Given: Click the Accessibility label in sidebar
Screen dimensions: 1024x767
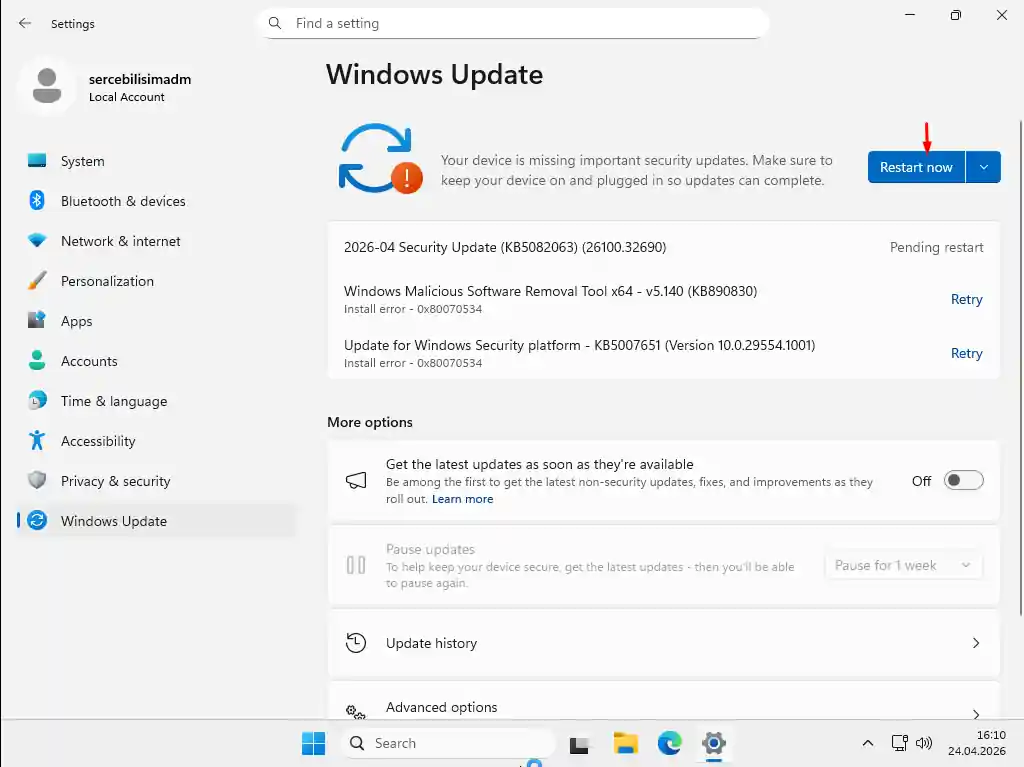Looking at the screenshot, I should [98, 441].
